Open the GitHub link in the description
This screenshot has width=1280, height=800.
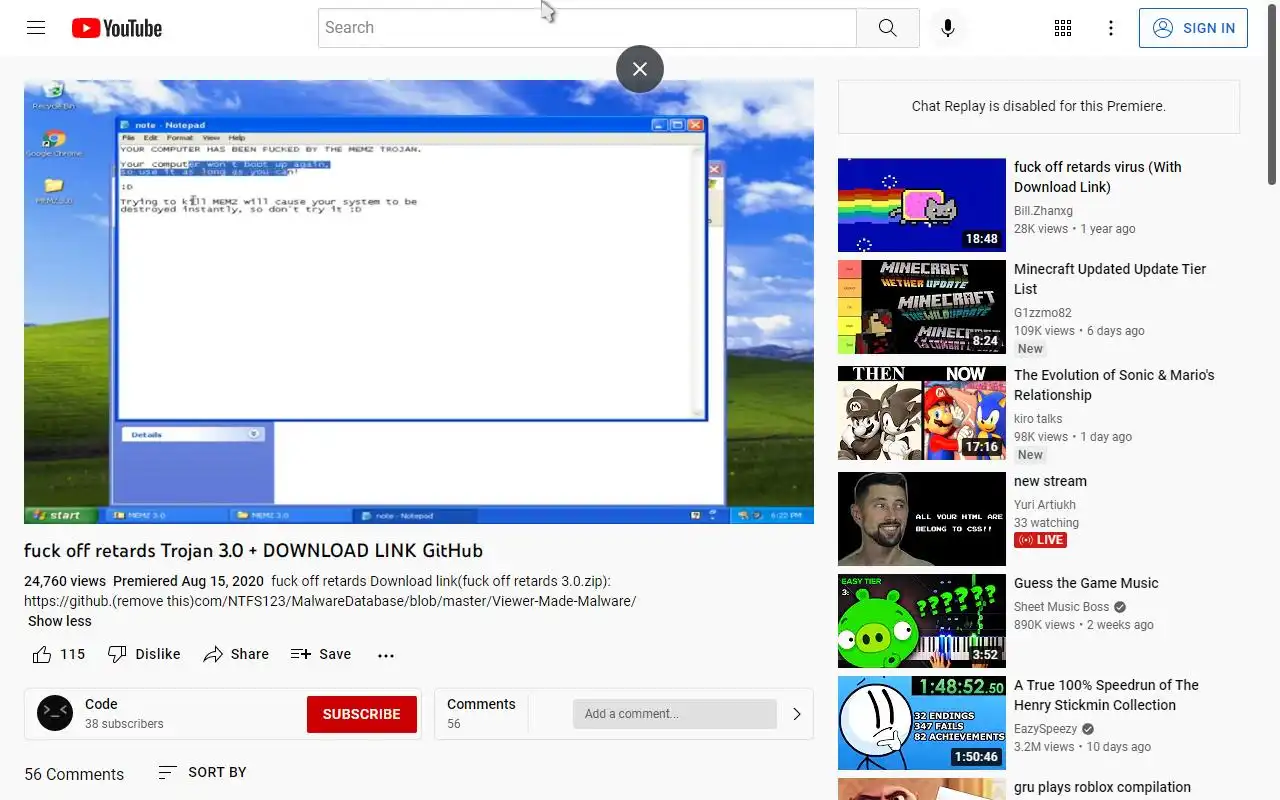[330, 601]
